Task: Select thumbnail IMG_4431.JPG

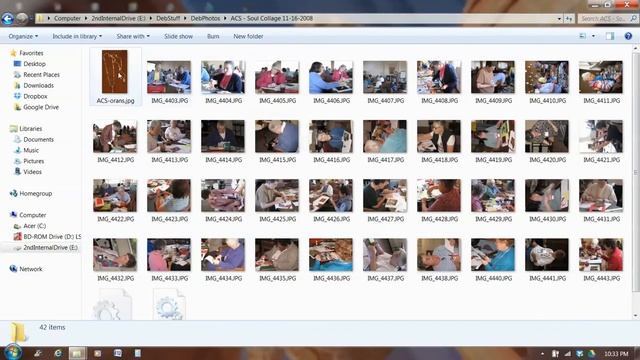Action: [601, 196]
